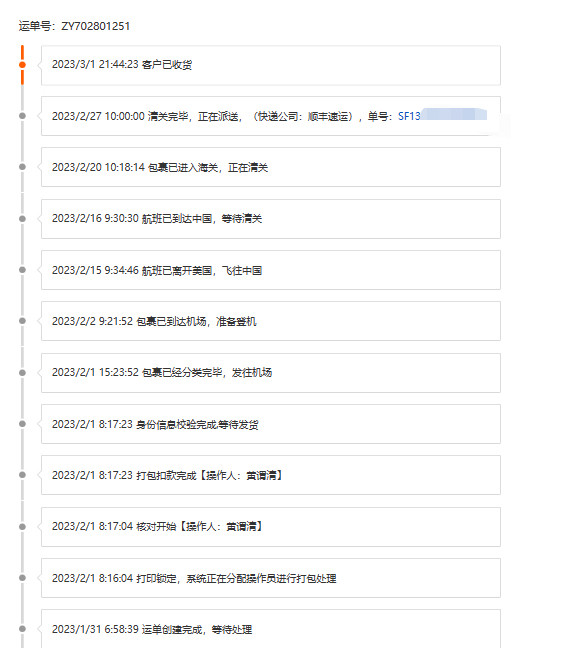Click the 2023/2/2 airport arrival card

pos(271,321)
